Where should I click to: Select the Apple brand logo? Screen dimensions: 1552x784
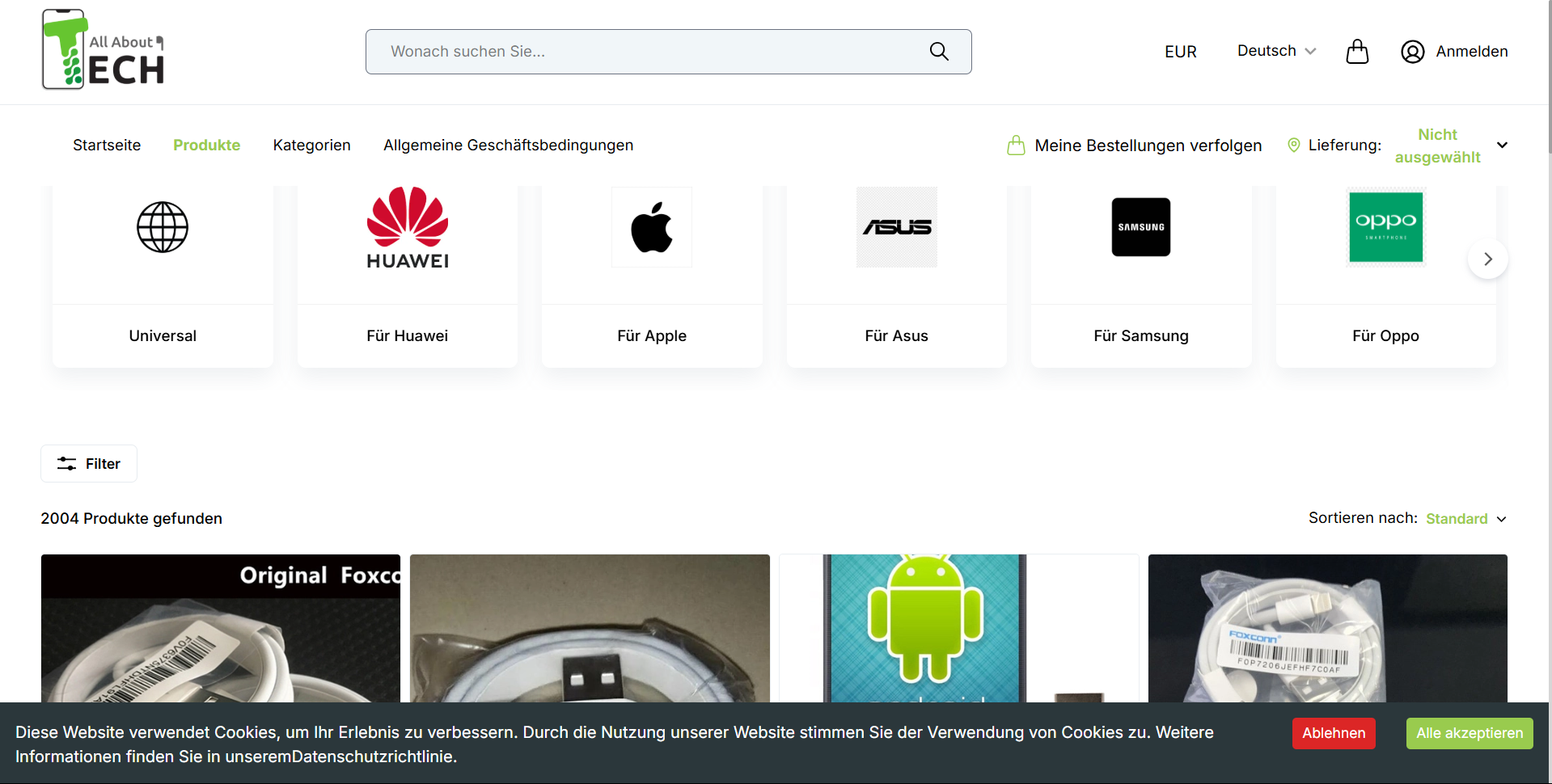click(652, 227)
